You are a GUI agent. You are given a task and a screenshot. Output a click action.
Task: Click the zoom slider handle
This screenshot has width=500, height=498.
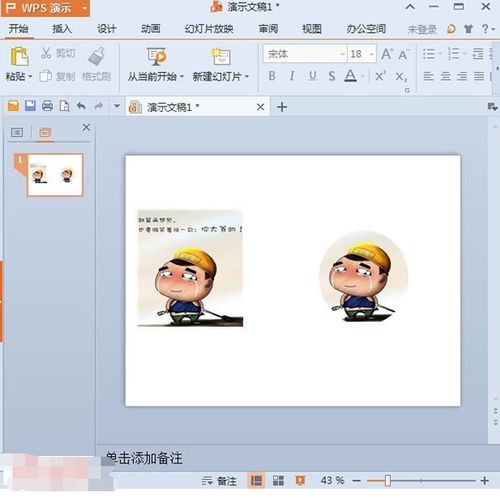tap(388, 481)
